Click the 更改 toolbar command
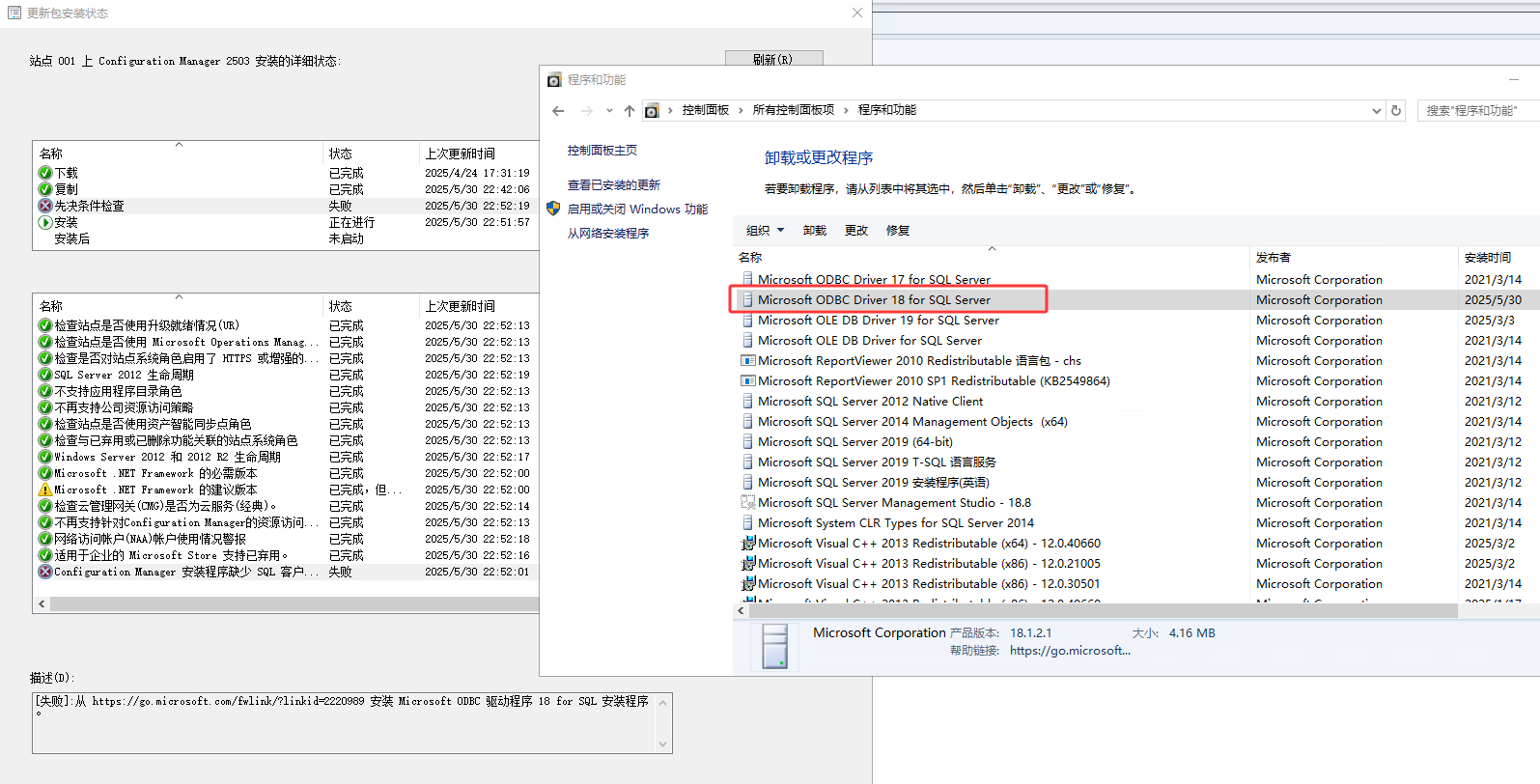This screenshot has height=784, width=1540. pyautogui.click(x=855, y=230)
